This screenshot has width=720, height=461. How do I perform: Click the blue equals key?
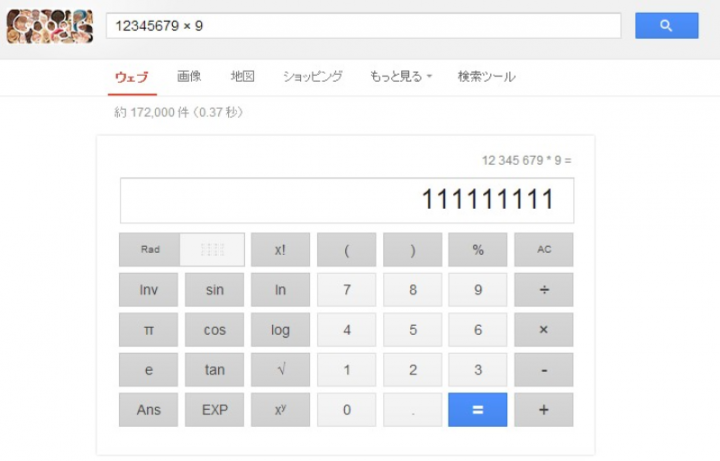[x=478, y=410]
